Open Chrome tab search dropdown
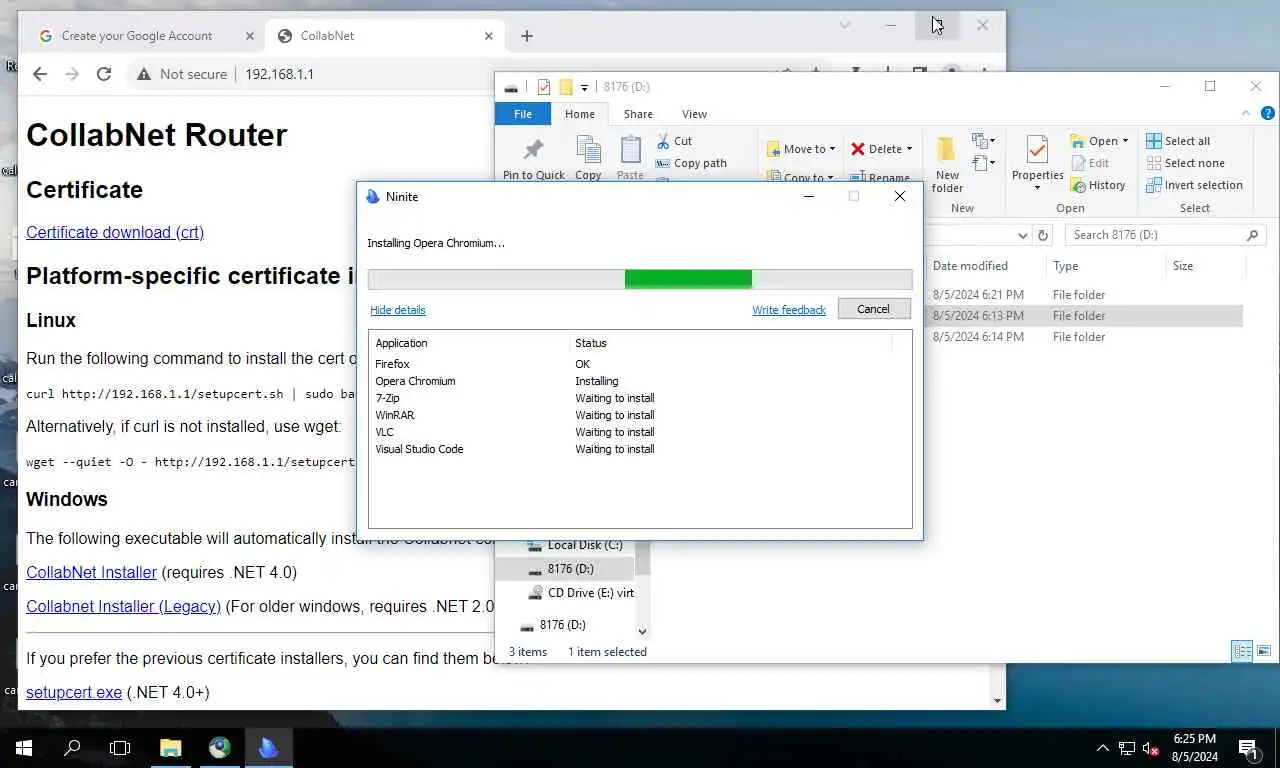Viewport: 1280px width, 768px height. coord(845,26)
